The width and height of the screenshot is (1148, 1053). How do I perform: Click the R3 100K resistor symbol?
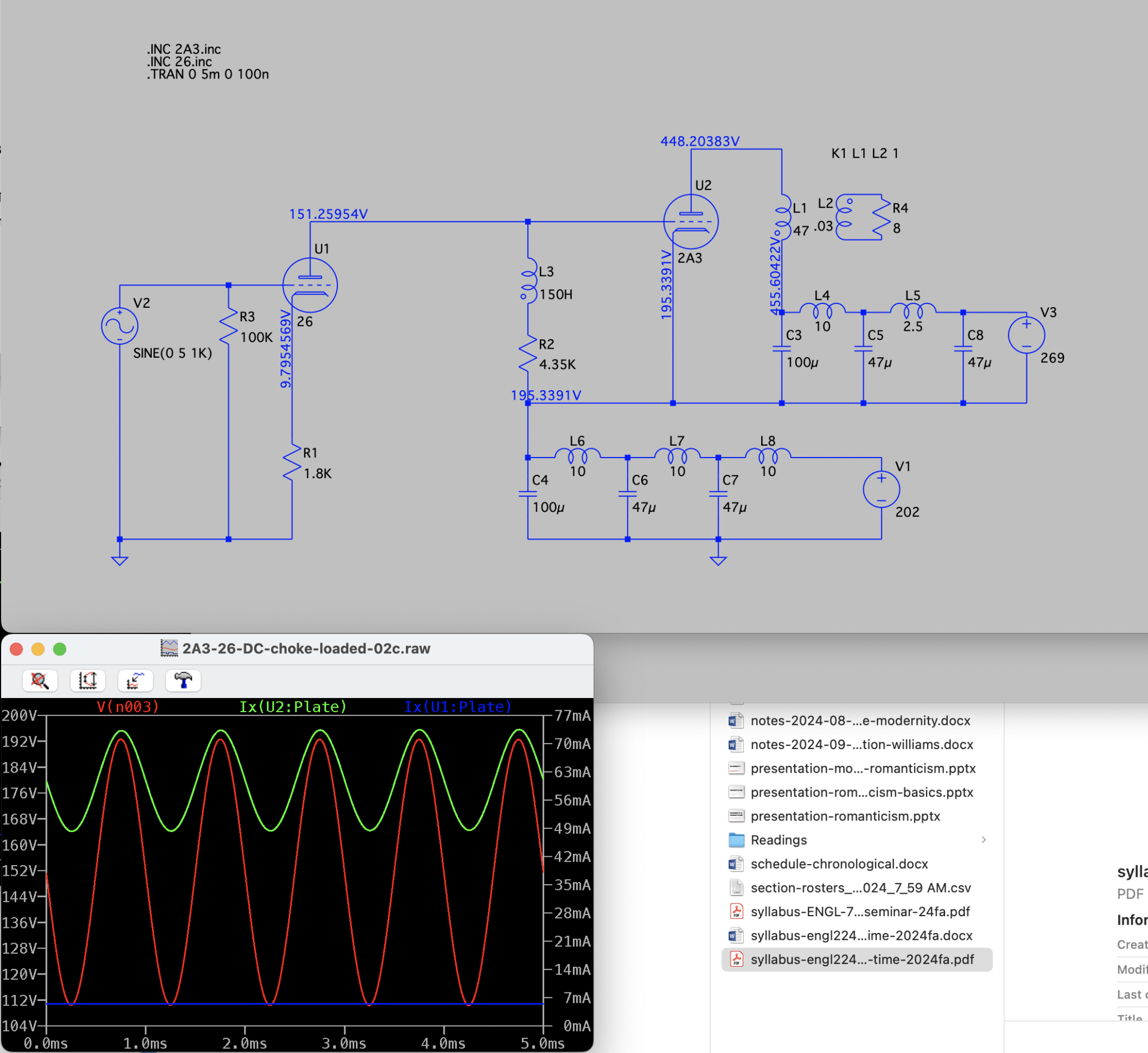point(229,326)
